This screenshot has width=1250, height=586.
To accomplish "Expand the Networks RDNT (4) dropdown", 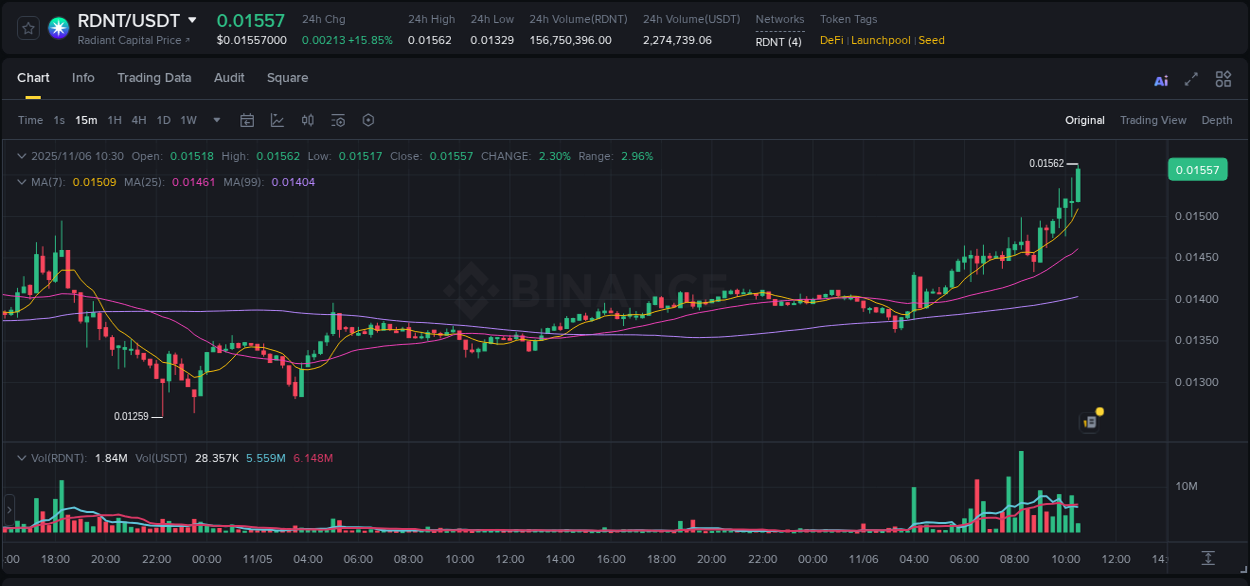I will click(x=779, y=42).
